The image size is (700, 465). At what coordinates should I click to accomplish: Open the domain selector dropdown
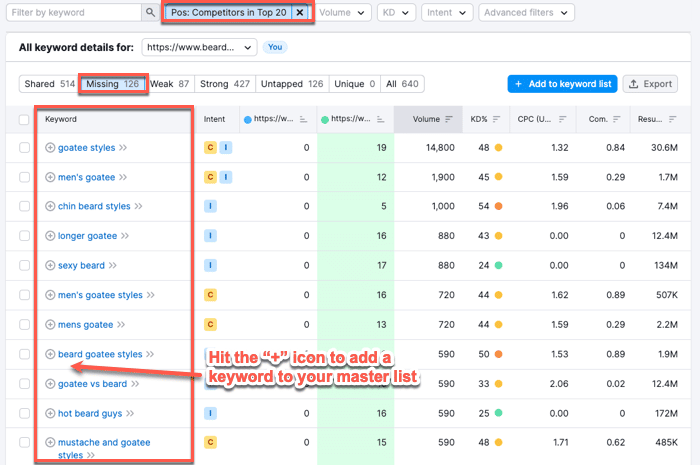pos(199,47)
